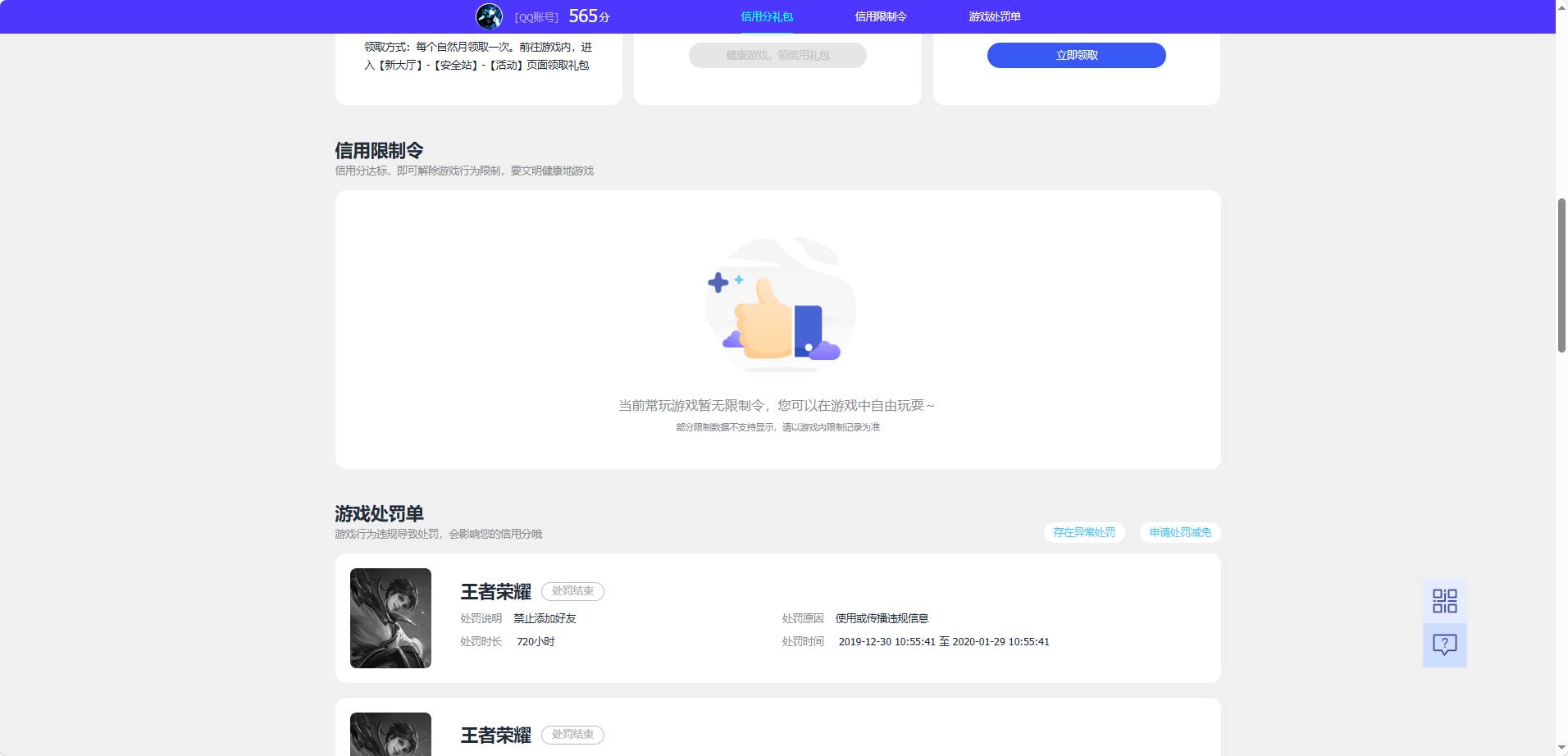1568x756 pixels.
Task: Switch to the 信用分礼包 tab
Action: coord(767,16)
